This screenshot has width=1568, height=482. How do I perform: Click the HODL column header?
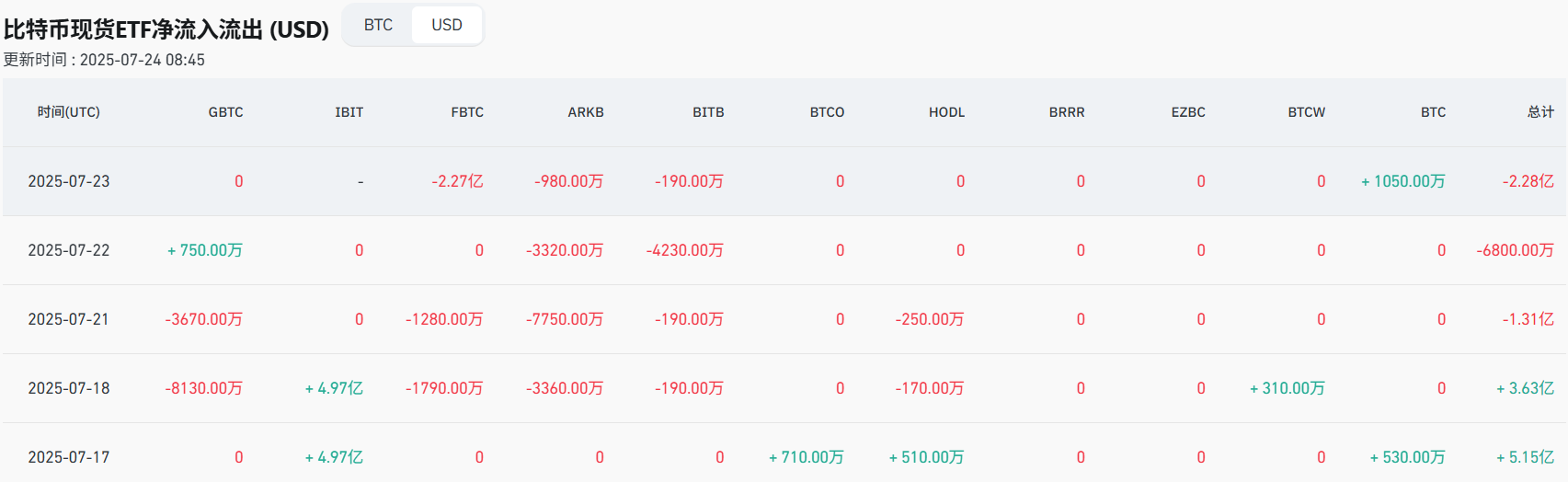pyautogui.click(x=946, y=112)
